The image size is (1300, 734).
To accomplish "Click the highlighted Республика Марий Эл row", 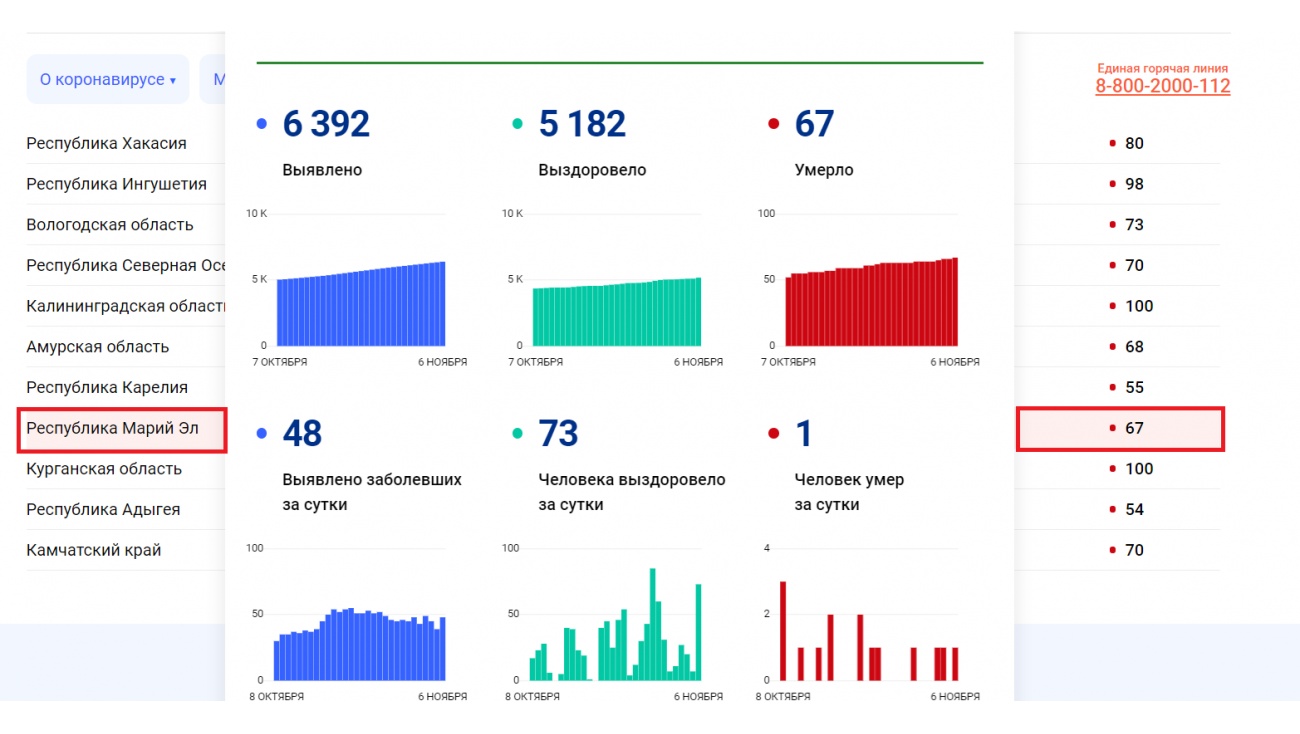I will pyautogui.click(x=112, y=429).
